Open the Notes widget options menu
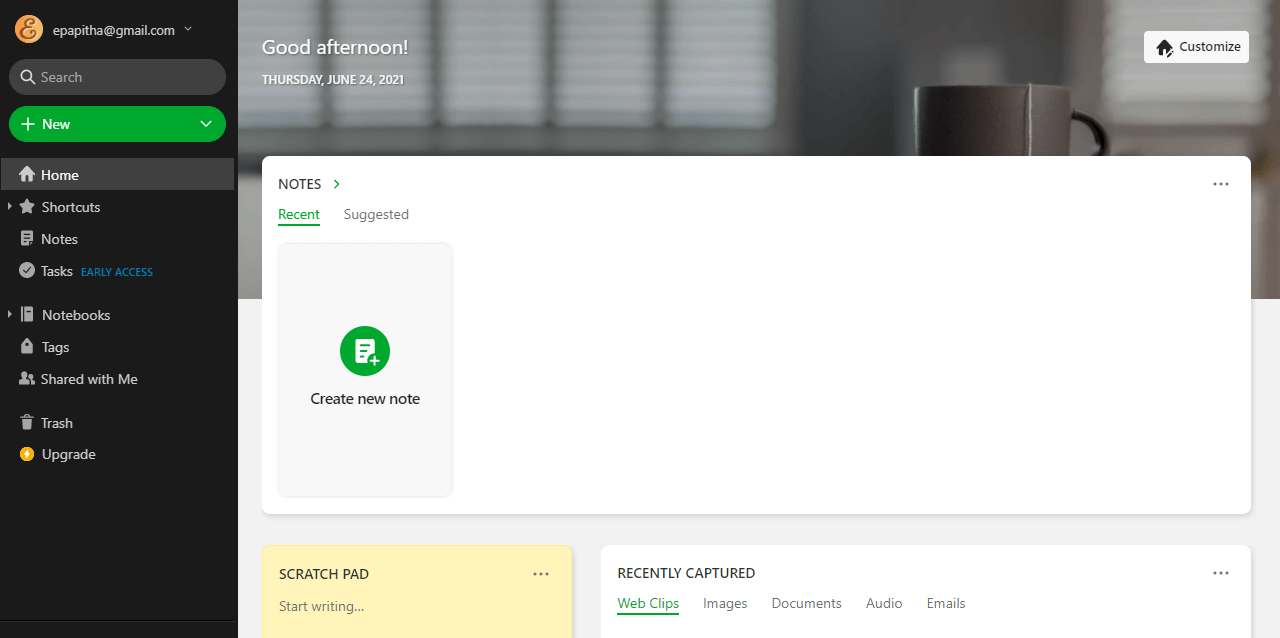Viewport: 1280px width, 638px height. click(1220, 184)
